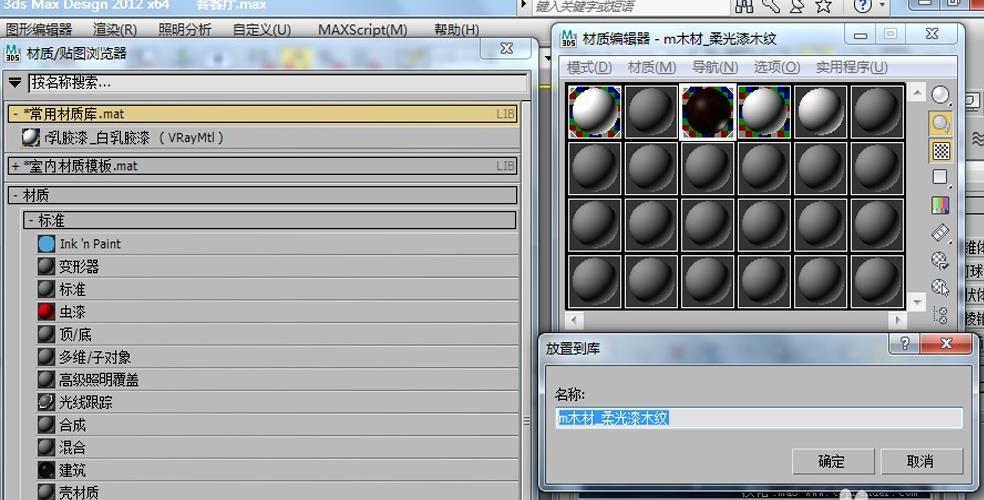984x500 pixels.
Task: Click the 名称 input field
Action: 759,418
